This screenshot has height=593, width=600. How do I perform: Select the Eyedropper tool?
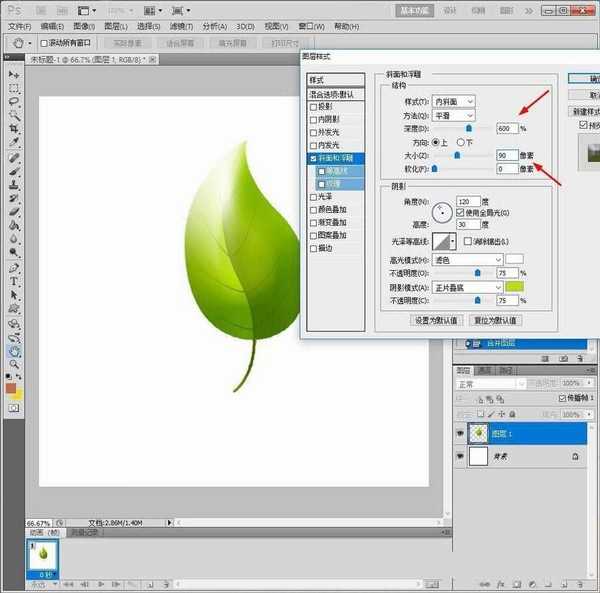(x=14, y=143)
